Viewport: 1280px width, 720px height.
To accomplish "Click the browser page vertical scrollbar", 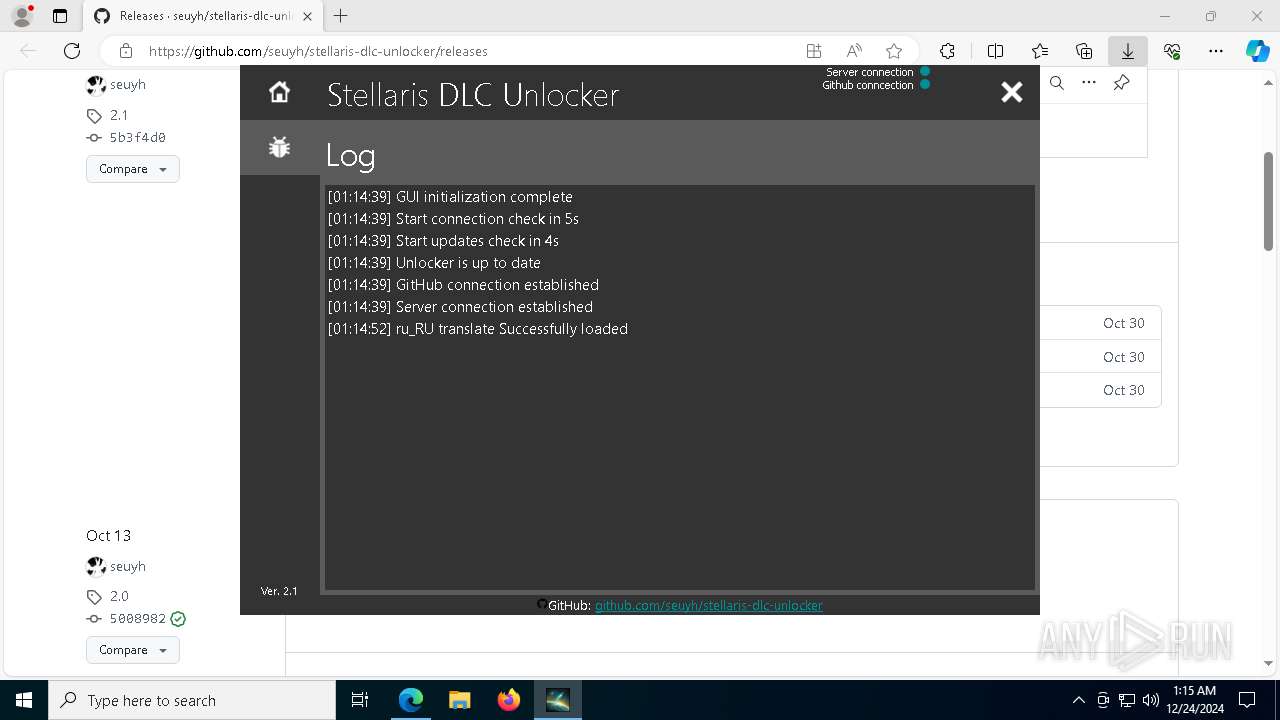I will click(x=1268, y=200).
